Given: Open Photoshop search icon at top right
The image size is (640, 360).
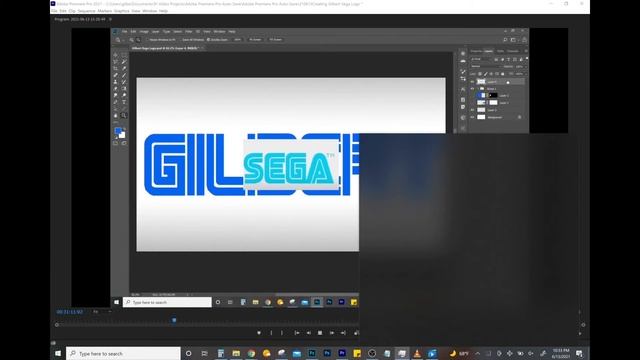Looking at the screenshot, I should (x=505, y=40).
